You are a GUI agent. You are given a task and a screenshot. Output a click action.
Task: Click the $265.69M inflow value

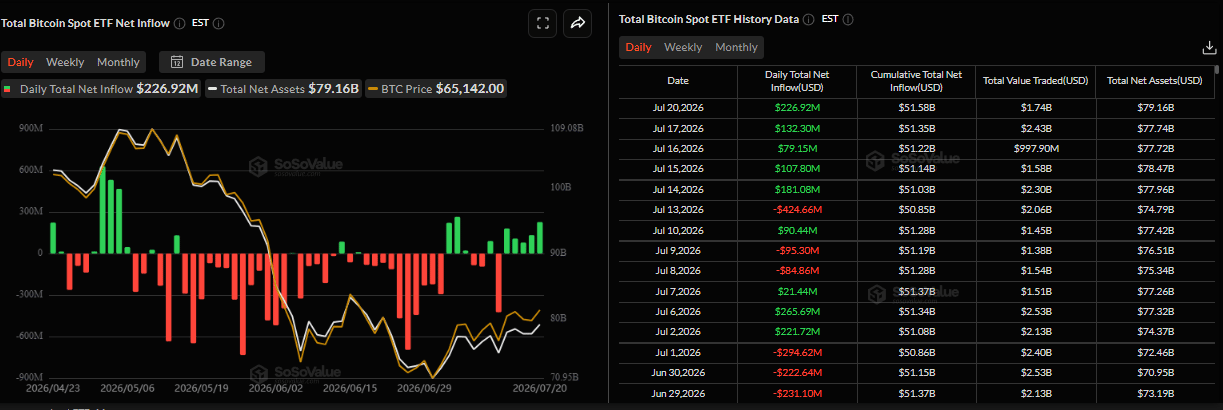796,313
